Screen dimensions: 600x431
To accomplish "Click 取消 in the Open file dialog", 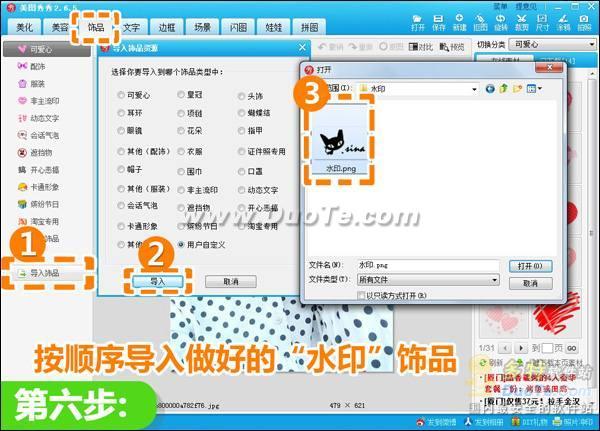I will pos(530,284).
